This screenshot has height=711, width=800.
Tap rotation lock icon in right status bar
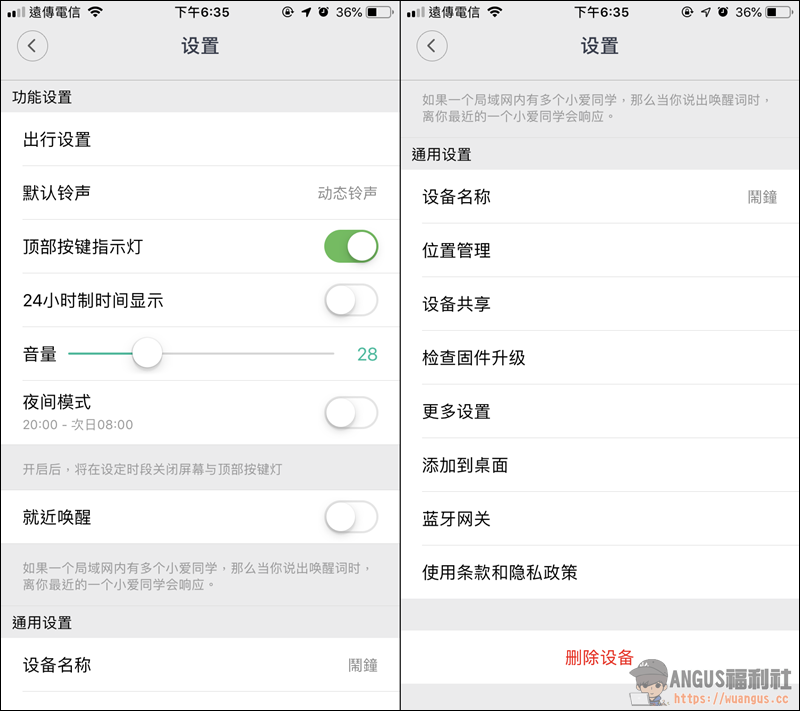pos(687,12)
